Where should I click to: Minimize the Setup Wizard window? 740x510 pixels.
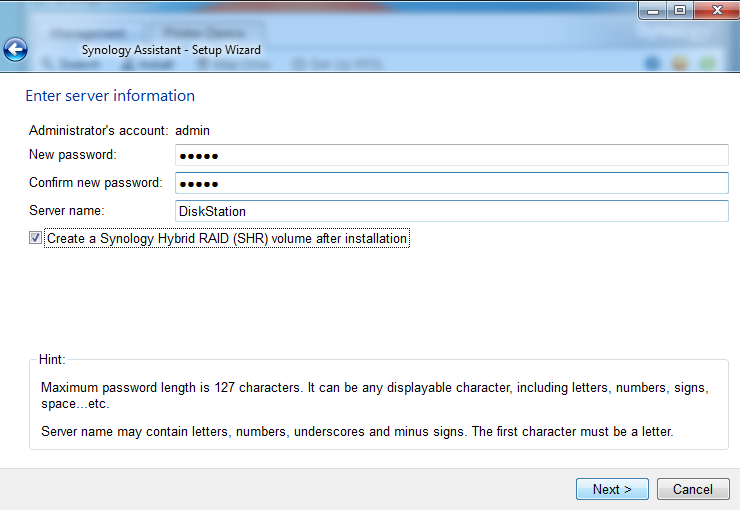tap(653, 10)
